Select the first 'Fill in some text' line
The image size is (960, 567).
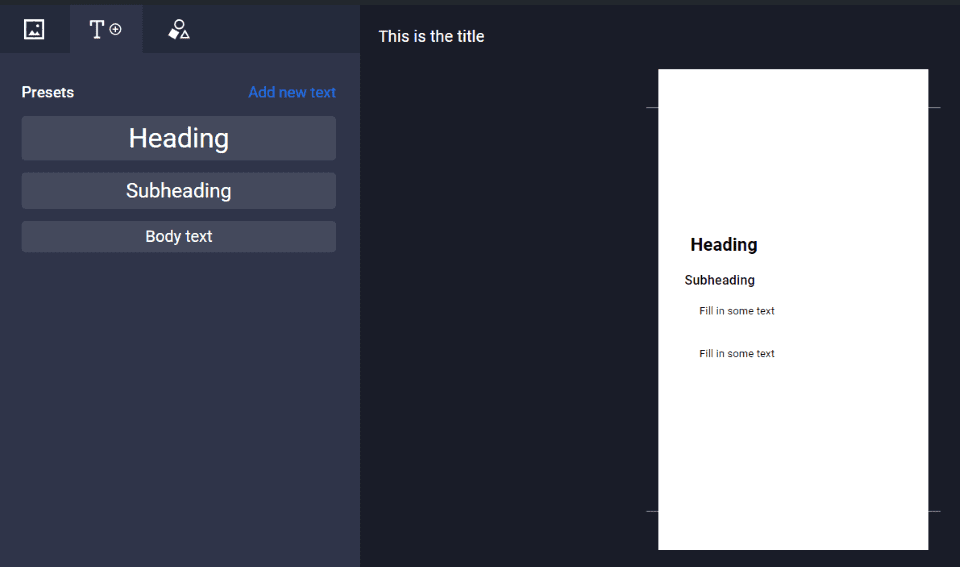point(737,311)
